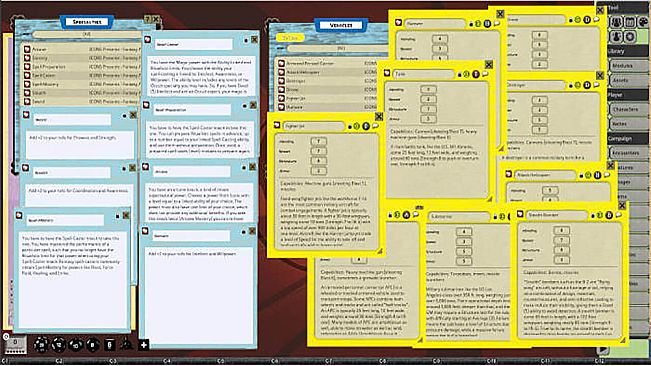
Task: Open the gear options icon in the Tool section
Action: 629,37
